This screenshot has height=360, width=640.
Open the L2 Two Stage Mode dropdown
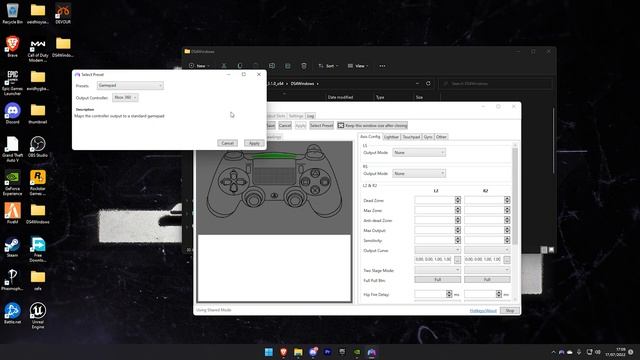point(438,270)
